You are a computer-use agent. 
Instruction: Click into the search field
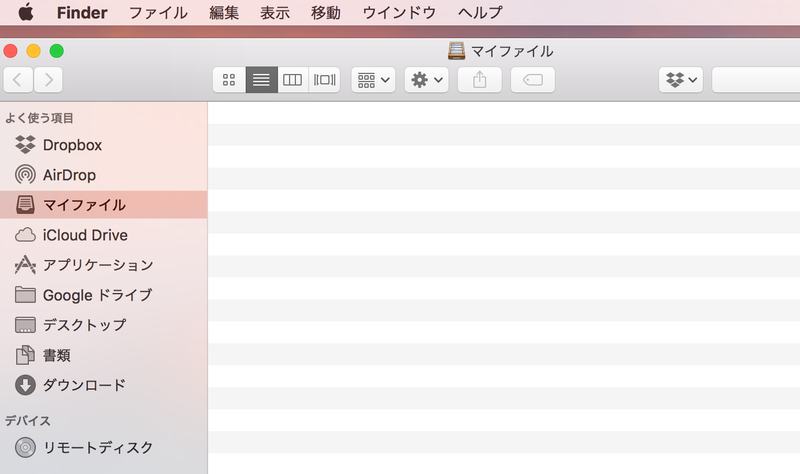tap(756, 80)
